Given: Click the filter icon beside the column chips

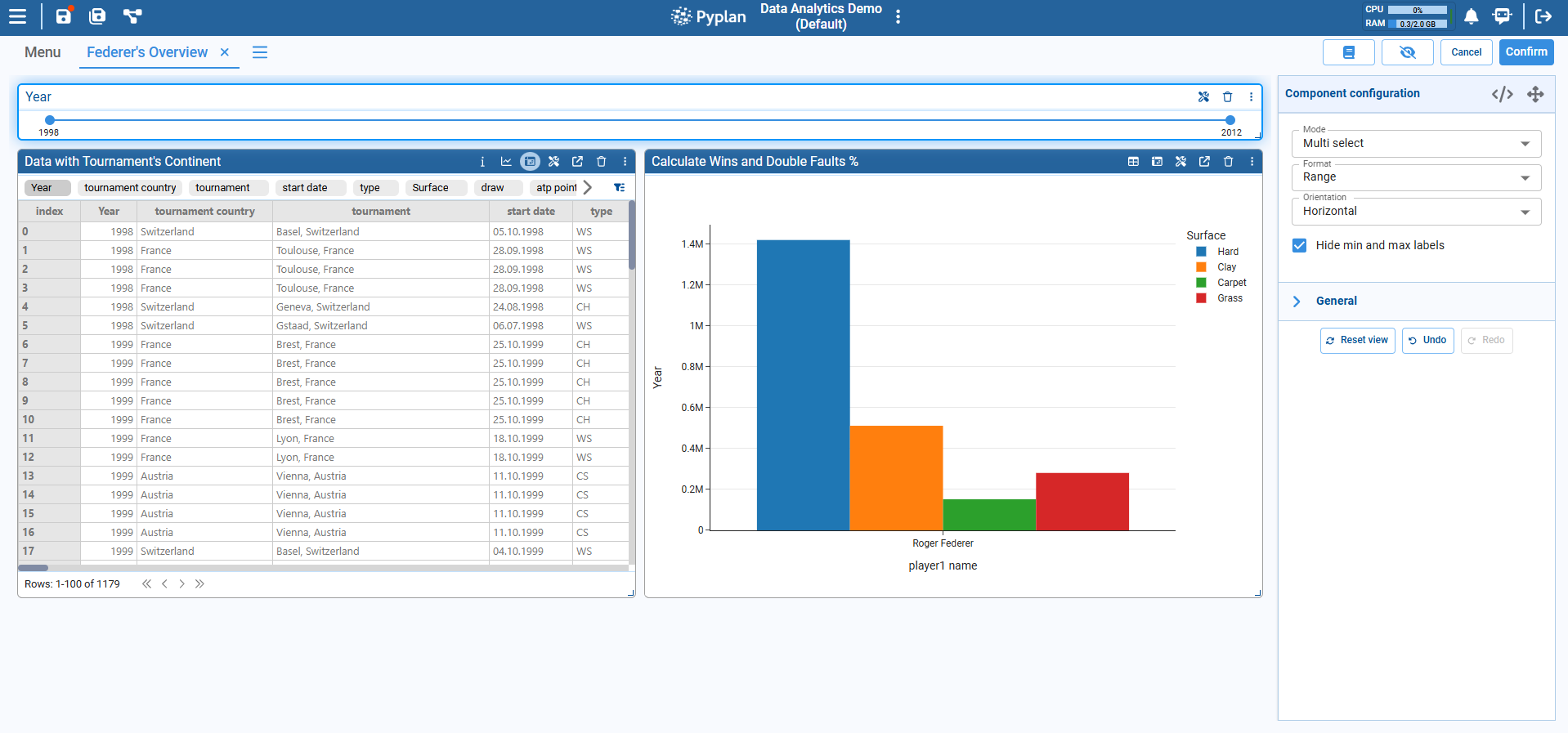Looking at the screenshot, I should [619, 188].
